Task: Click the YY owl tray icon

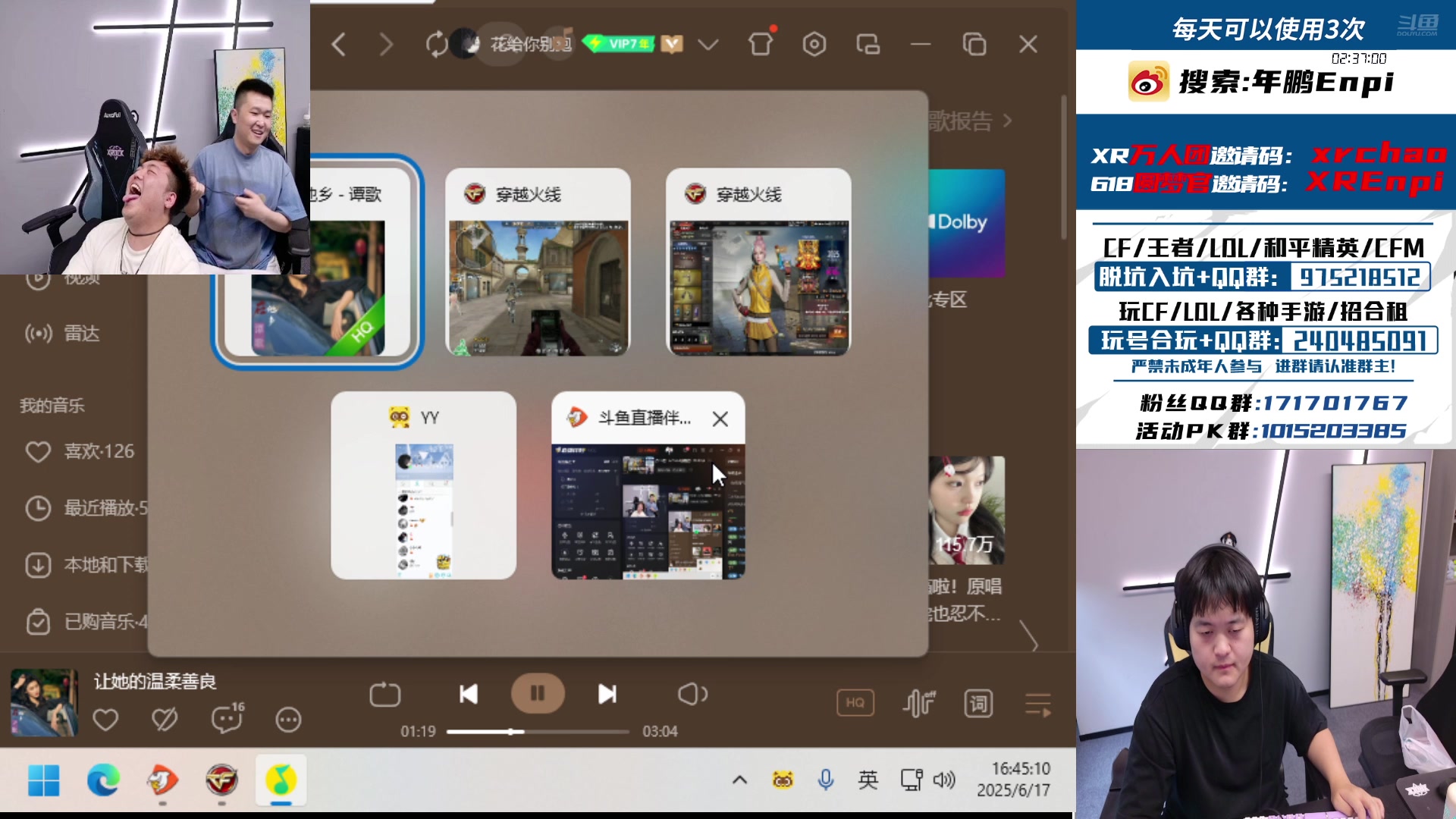Action: 783,780
